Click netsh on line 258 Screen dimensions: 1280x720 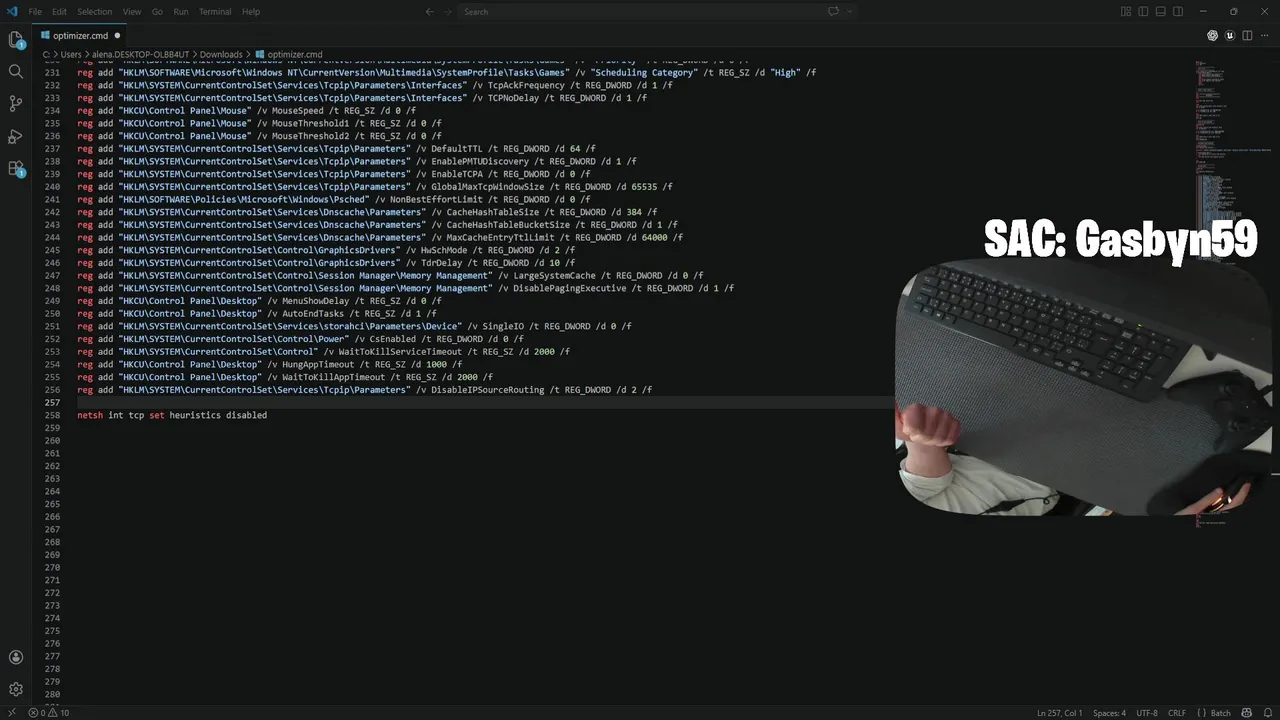click(90, 415)
